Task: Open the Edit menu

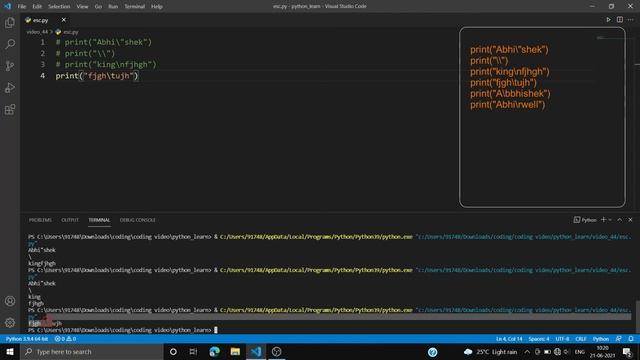Action: (x=37, y=7)
